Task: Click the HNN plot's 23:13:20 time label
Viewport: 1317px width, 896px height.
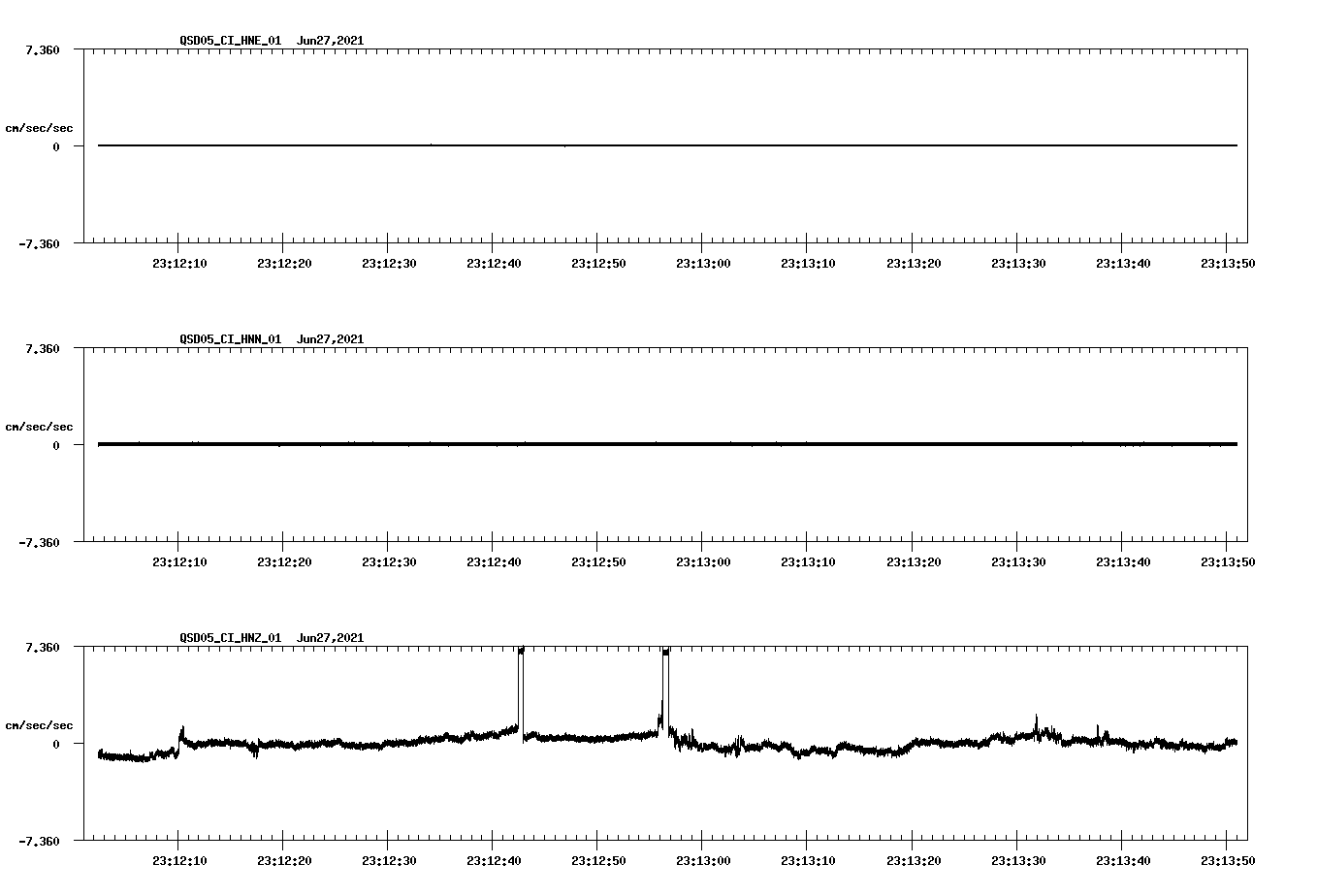Action: (913, 561)
